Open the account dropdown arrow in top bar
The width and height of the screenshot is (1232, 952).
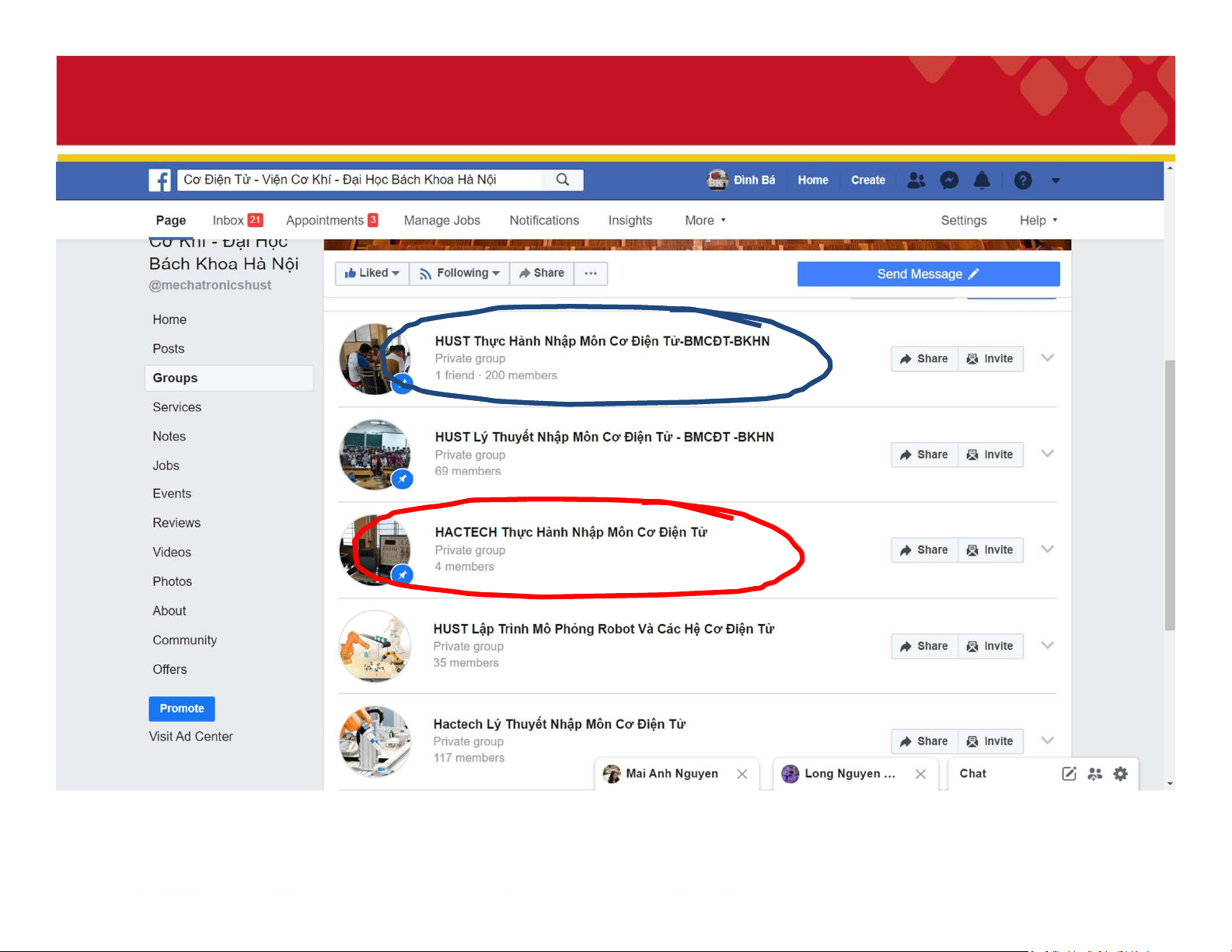(1056, 180)
